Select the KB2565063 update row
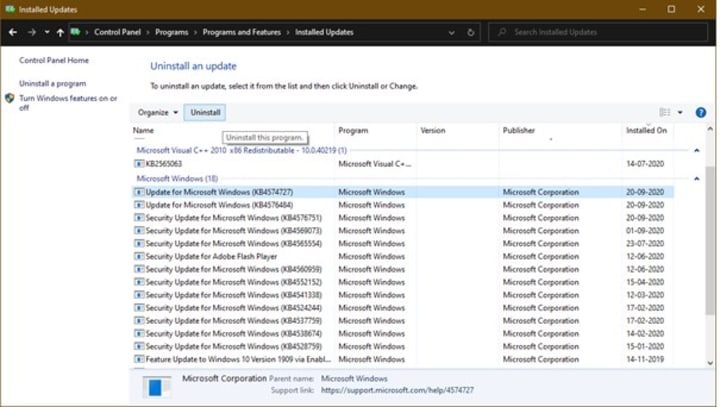This screenshot has height=407, width=720. click(403, 164)
